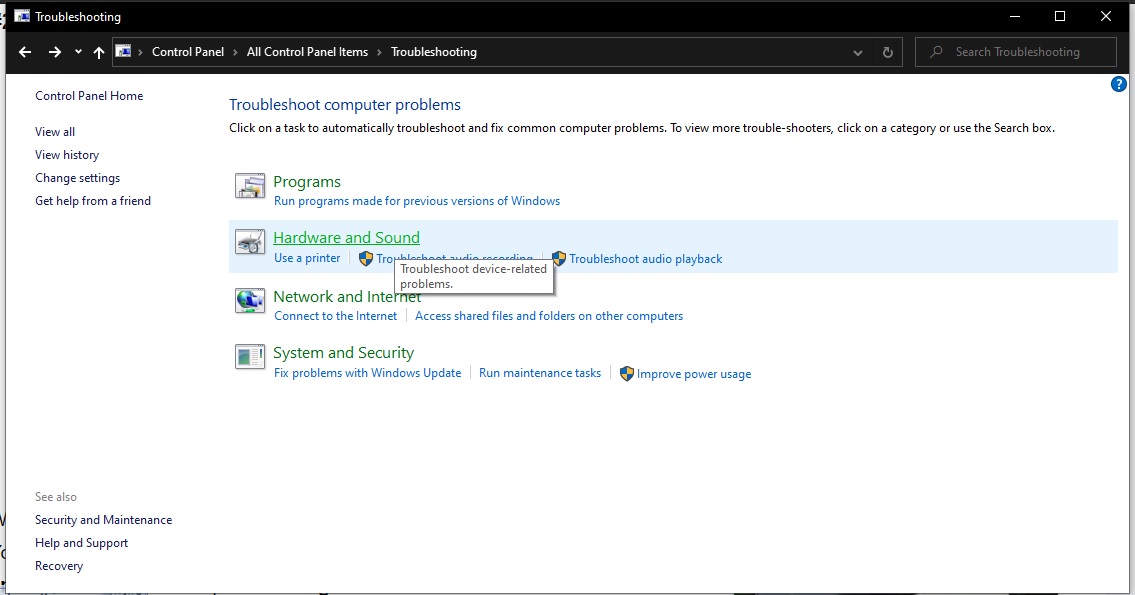Refresh the Troubleshooting page
Viewport: 1135px width, 595px height.
pos(887,52)
